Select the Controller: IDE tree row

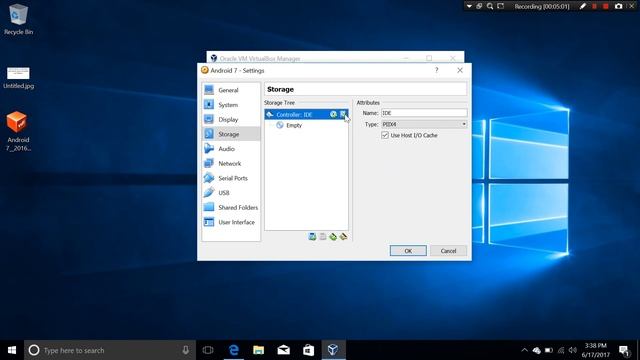point(306,114)
